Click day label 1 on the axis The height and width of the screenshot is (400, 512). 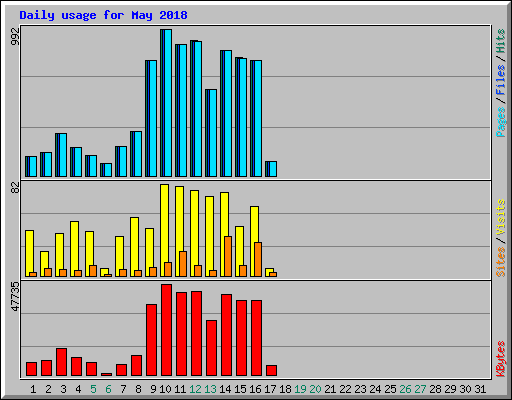point(33,389)
